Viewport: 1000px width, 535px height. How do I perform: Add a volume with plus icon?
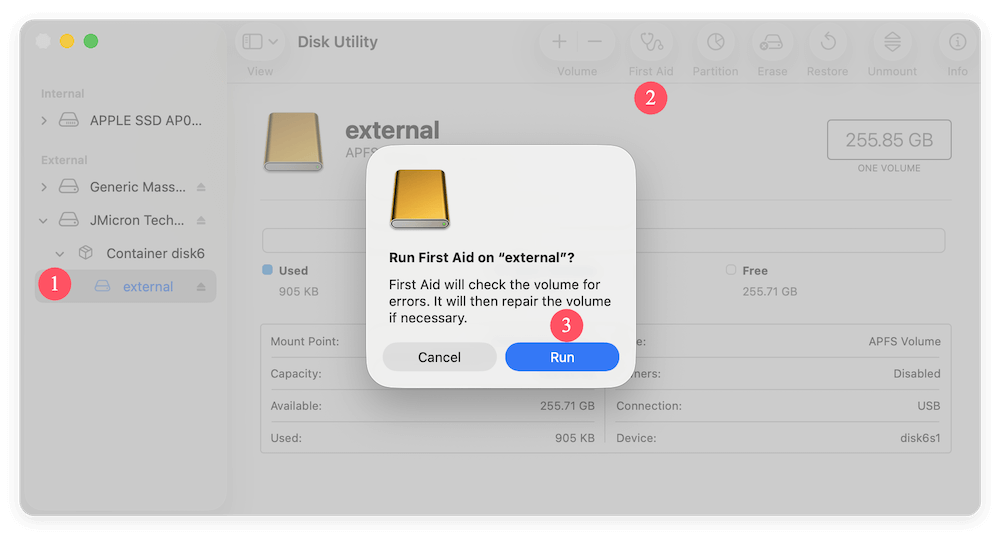559,42
